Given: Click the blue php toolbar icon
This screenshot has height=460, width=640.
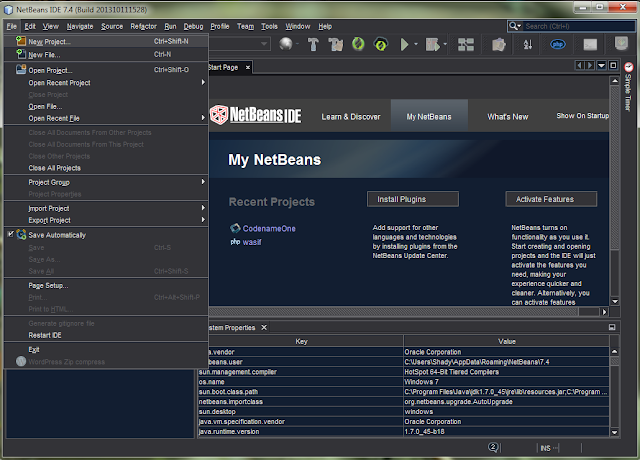Looking at the screenshot, I should tap(558, 44).
